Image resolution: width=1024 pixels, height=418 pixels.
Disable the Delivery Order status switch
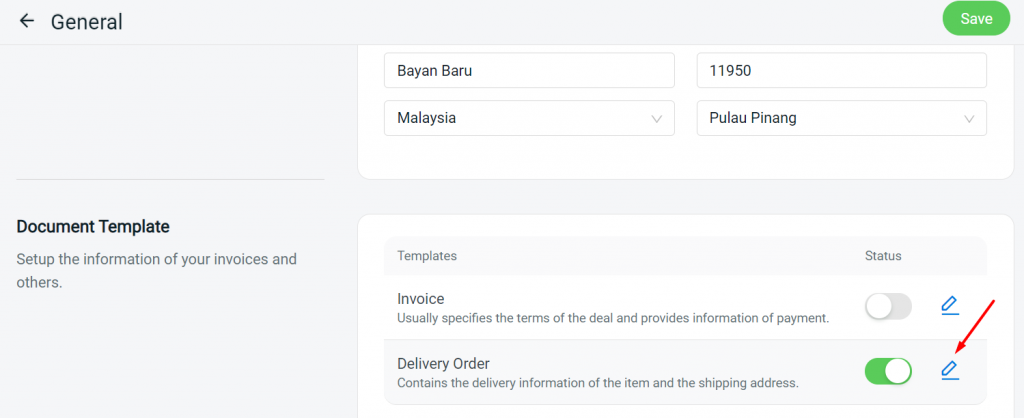click(888, 372)
